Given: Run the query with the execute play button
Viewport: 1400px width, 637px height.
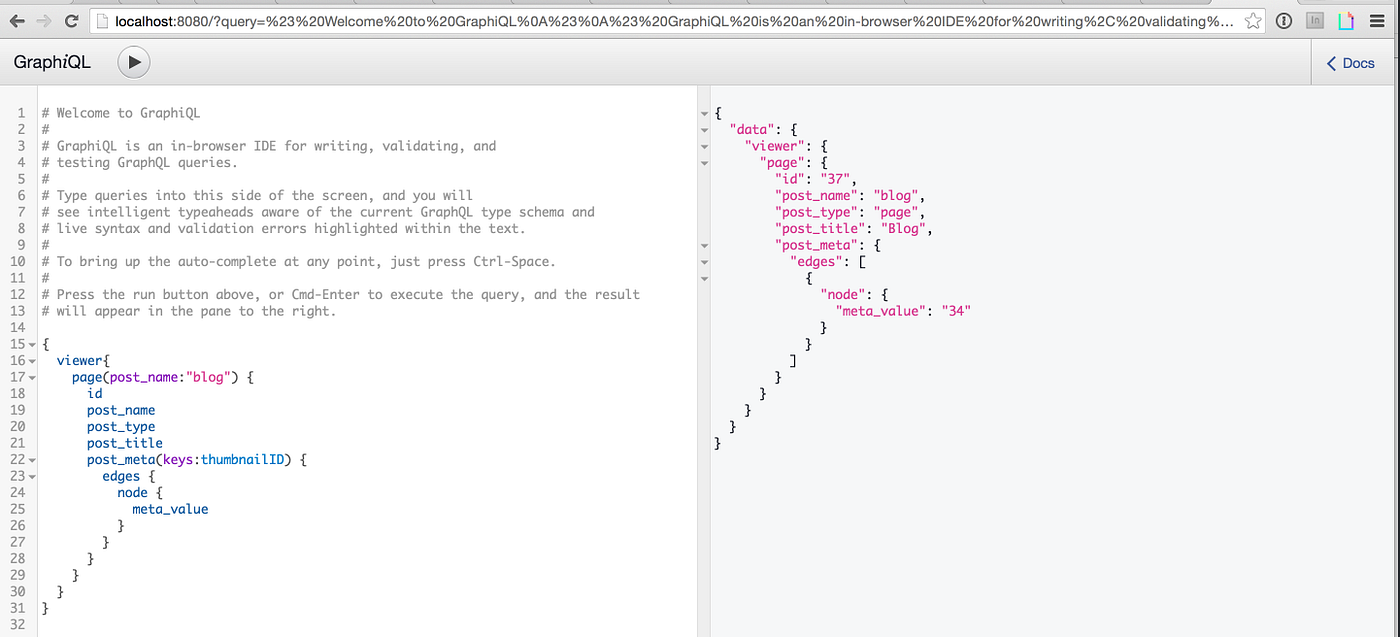Looking at the screenshot, I should pos(133,62).
